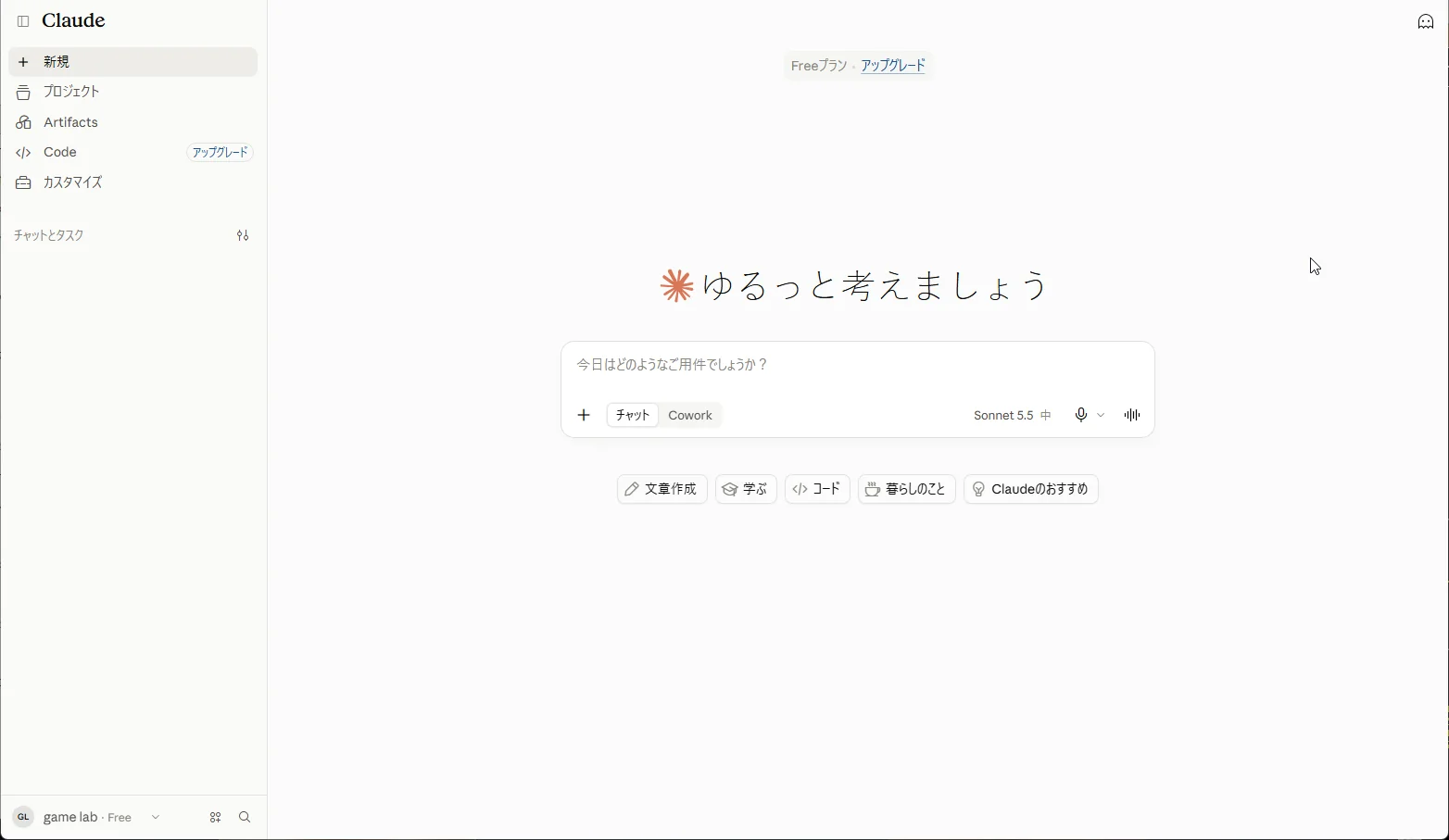Start voice mode with the waveform icon
Viewport: 1449px width, 840px height.
point(1132,415)
